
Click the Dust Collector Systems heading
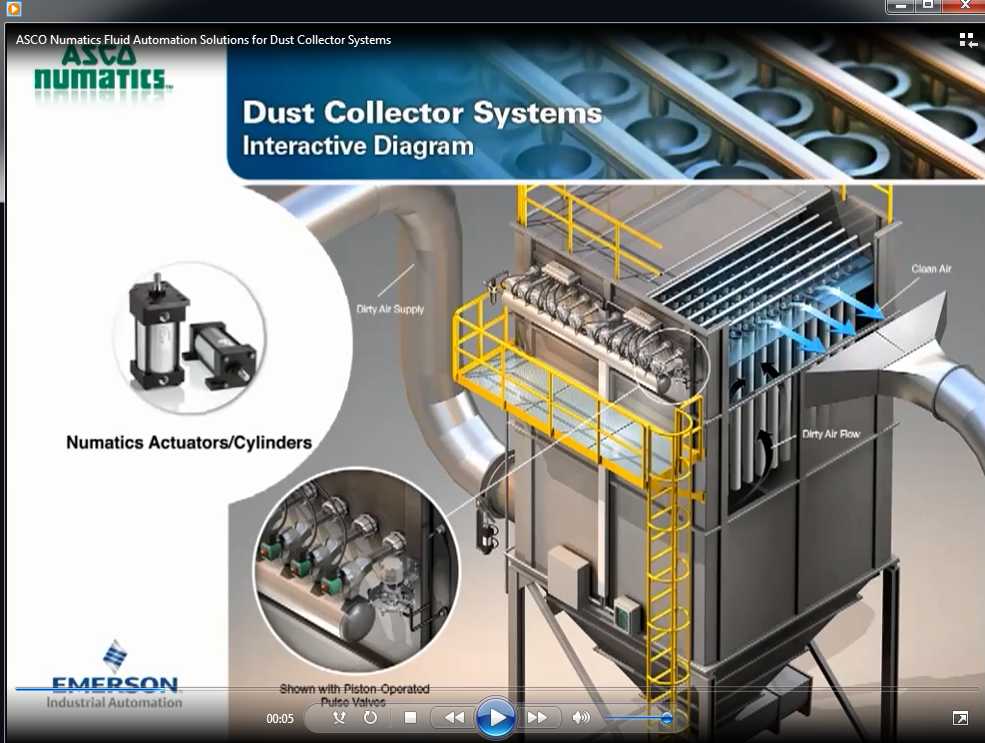pyautogui.click(x=422, y=113)
